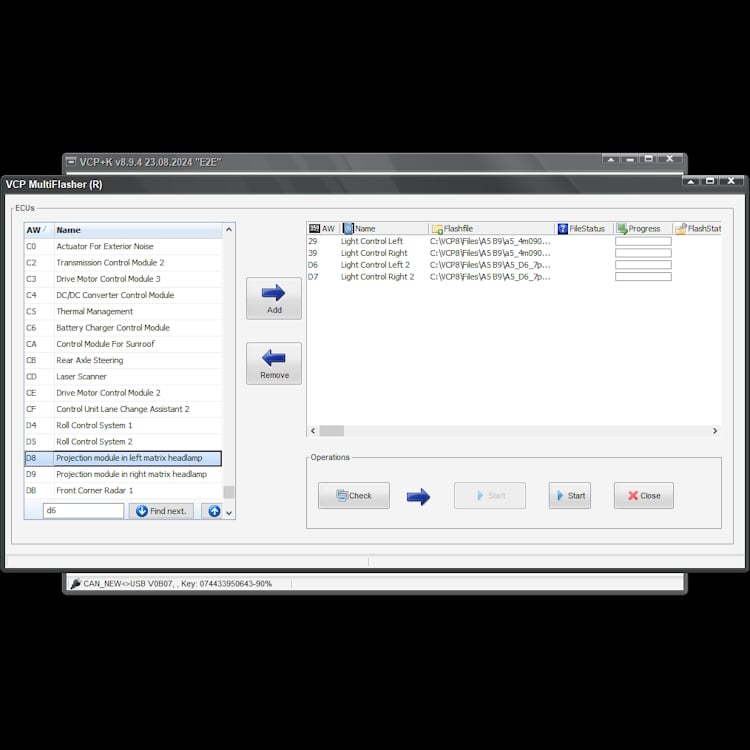
Task: Click the enabled Start button beside Close
Action: click(570, 496)
